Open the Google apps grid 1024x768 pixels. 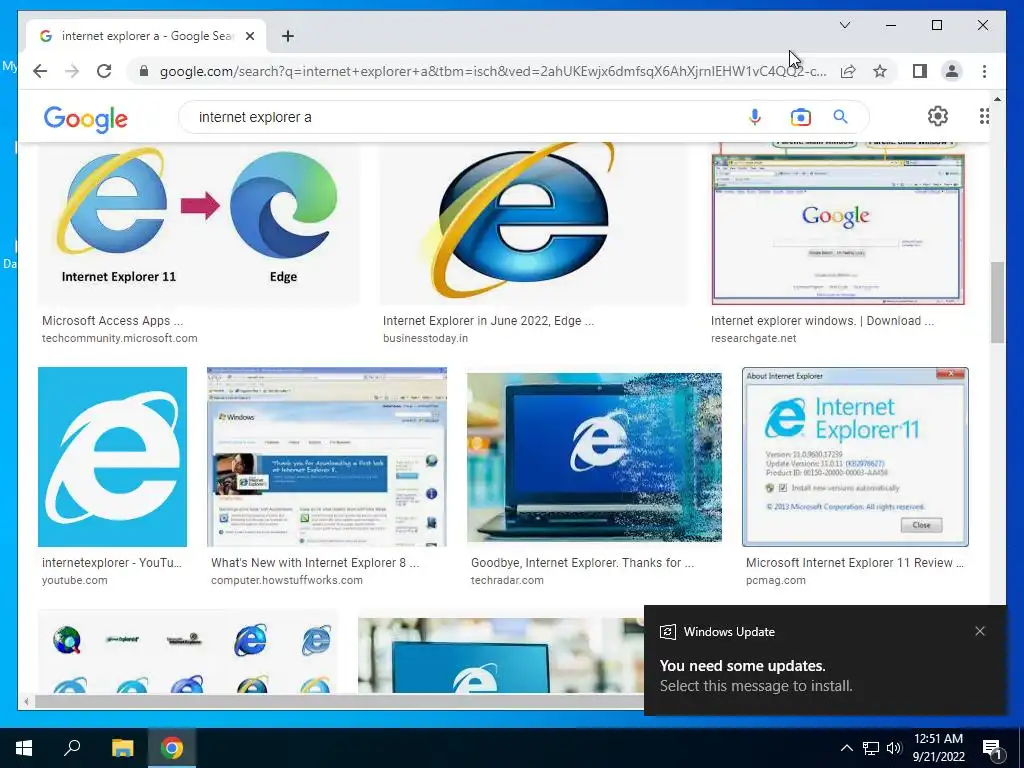pyautogui.click(x=984, y=116)
